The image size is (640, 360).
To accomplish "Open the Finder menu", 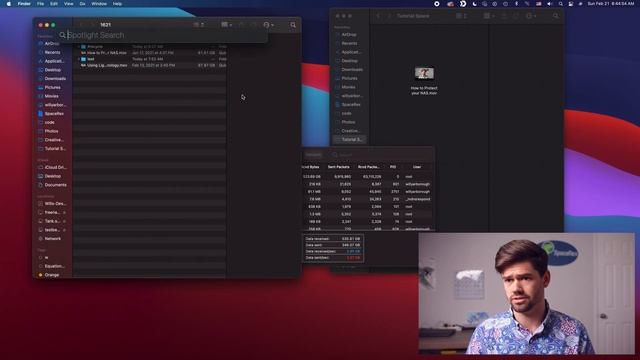I will coord(24,4).
